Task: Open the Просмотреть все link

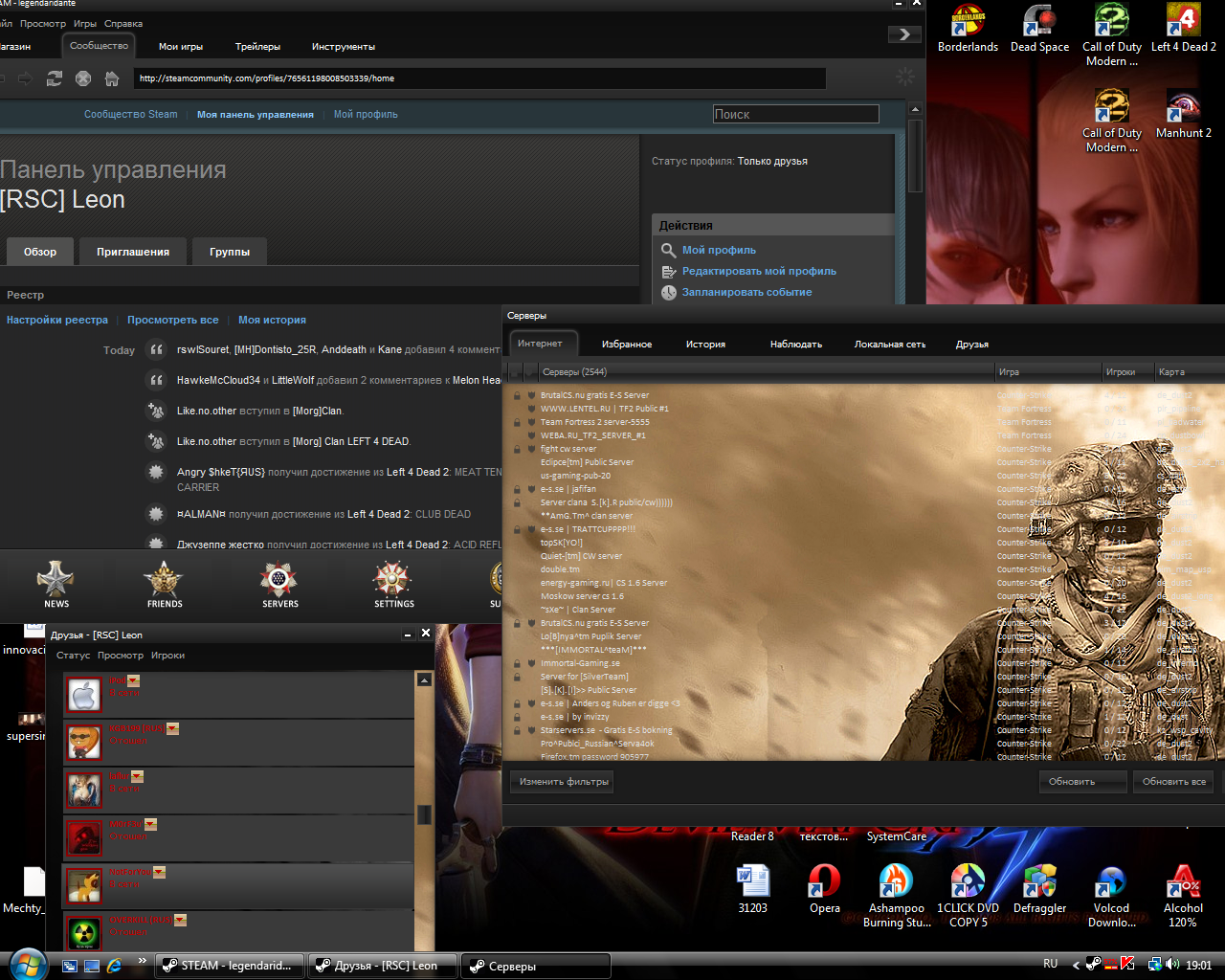Action: [173, 320]
